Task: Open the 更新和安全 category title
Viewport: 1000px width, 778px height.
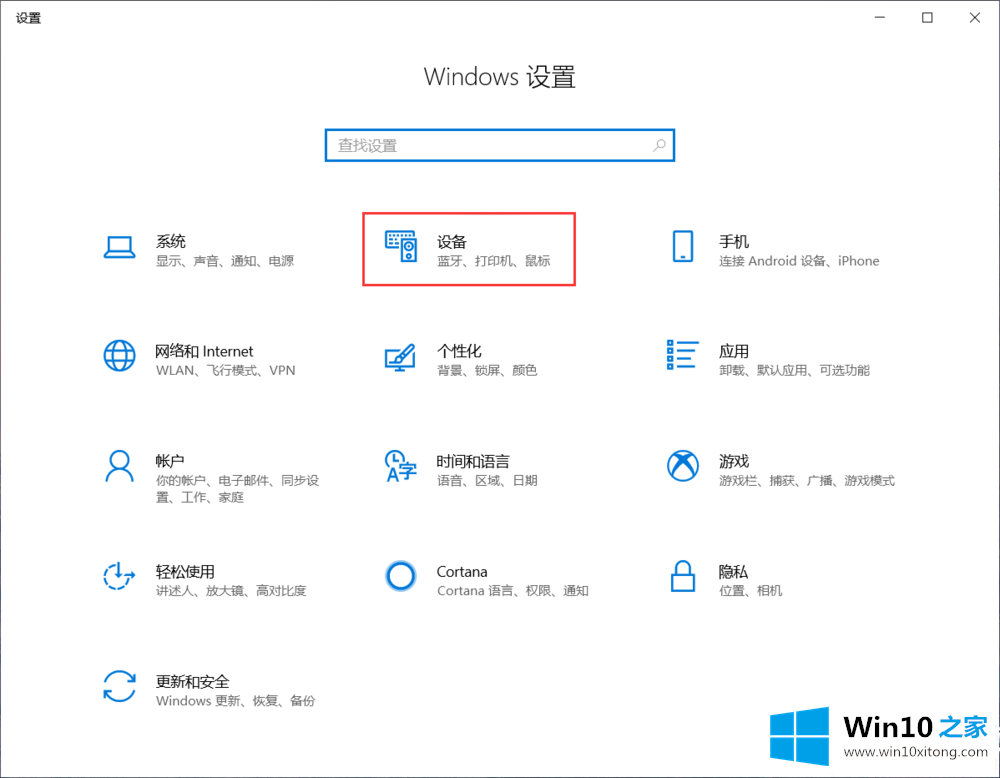Action: tap(193, 682)
